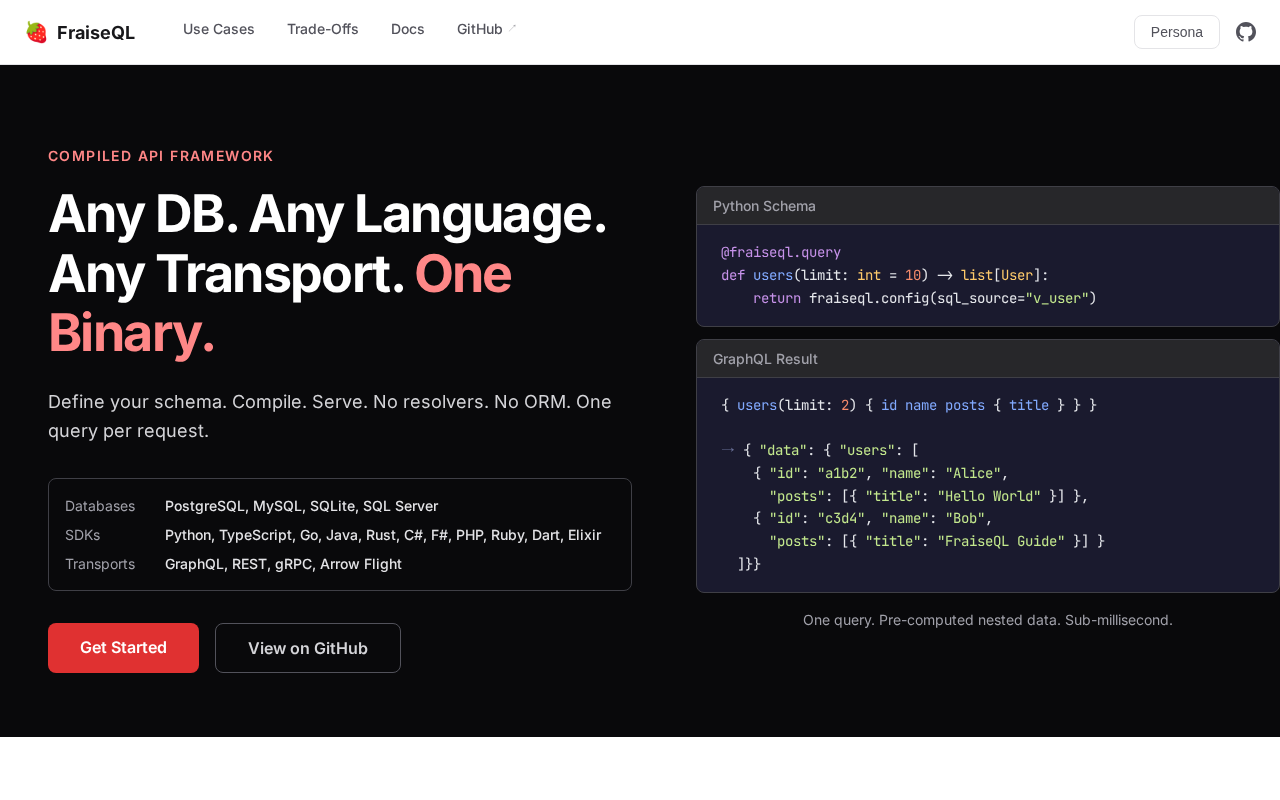Click the View on GitHub button
Image resolution: width=1280 pixels, height=800 pixels.
coord(308,648)
